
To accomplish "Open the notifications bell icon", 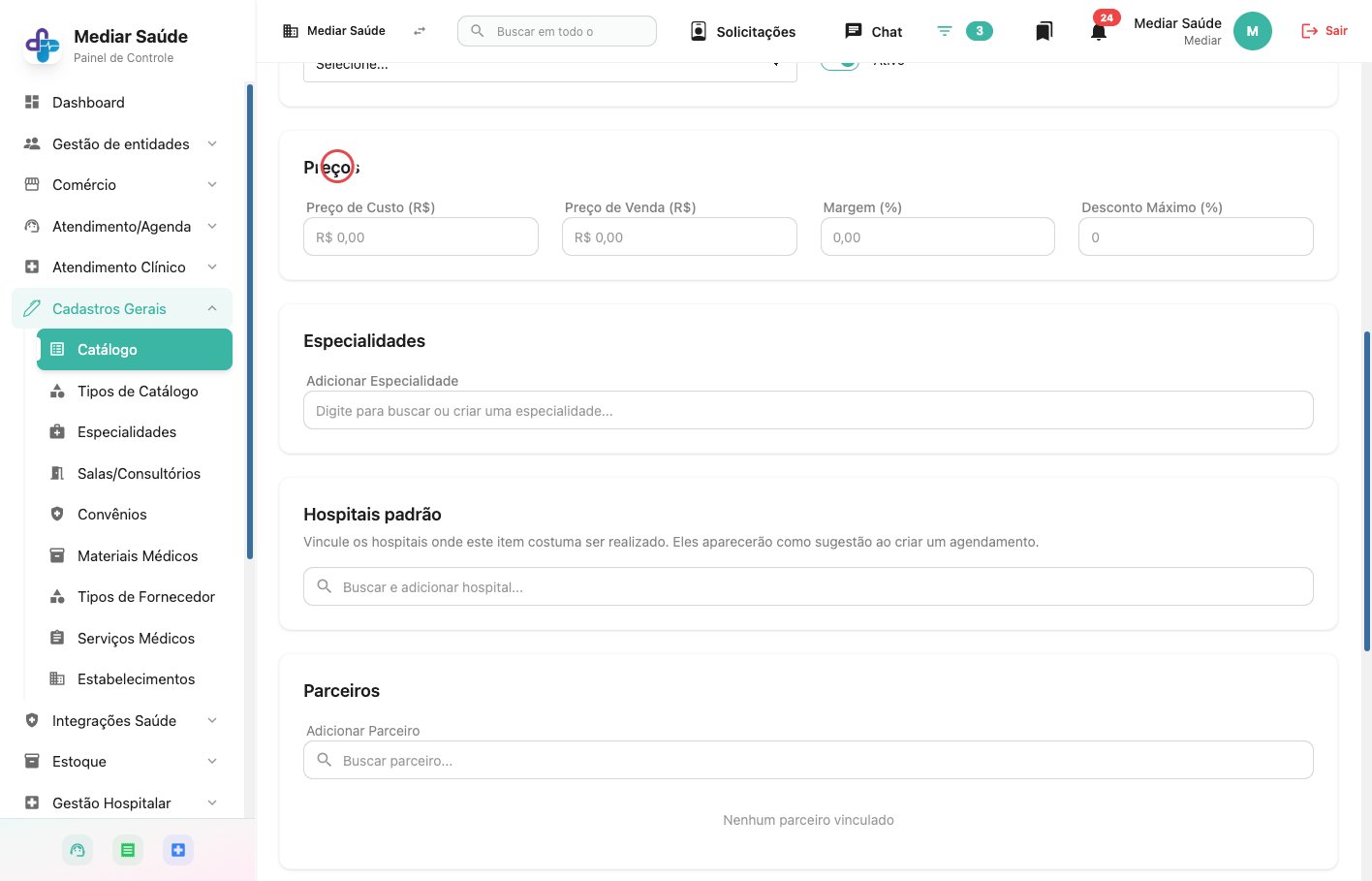I will point(1098,31).
